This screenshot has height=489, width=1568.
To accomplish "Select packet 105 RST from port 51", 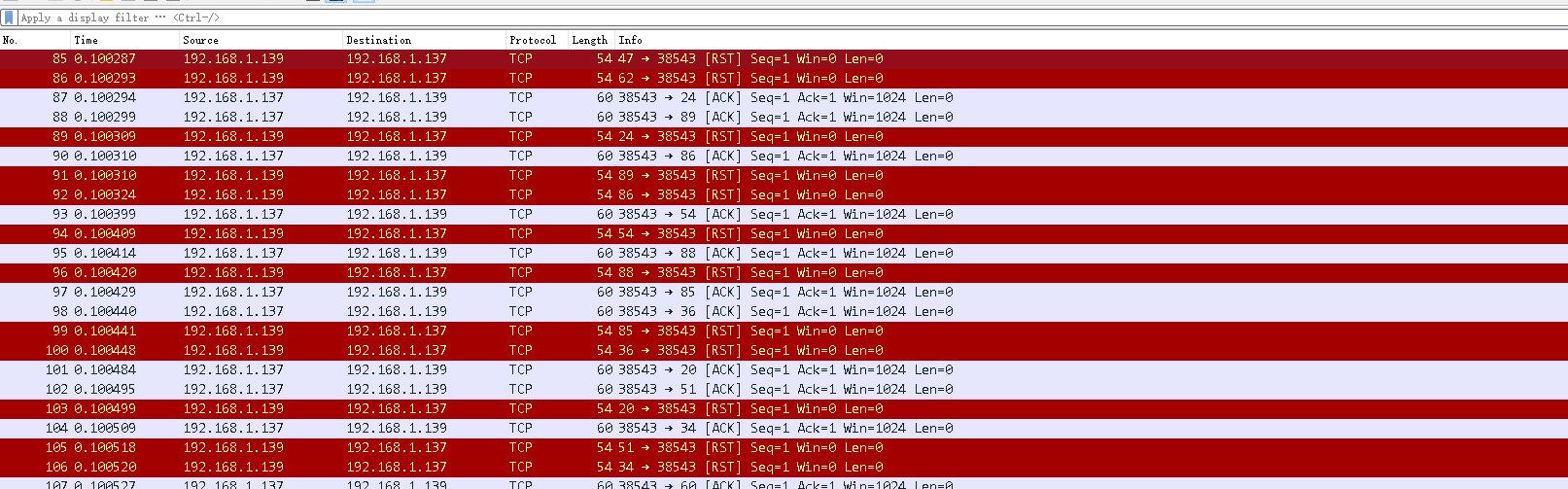I will click(x=784, y=448).
